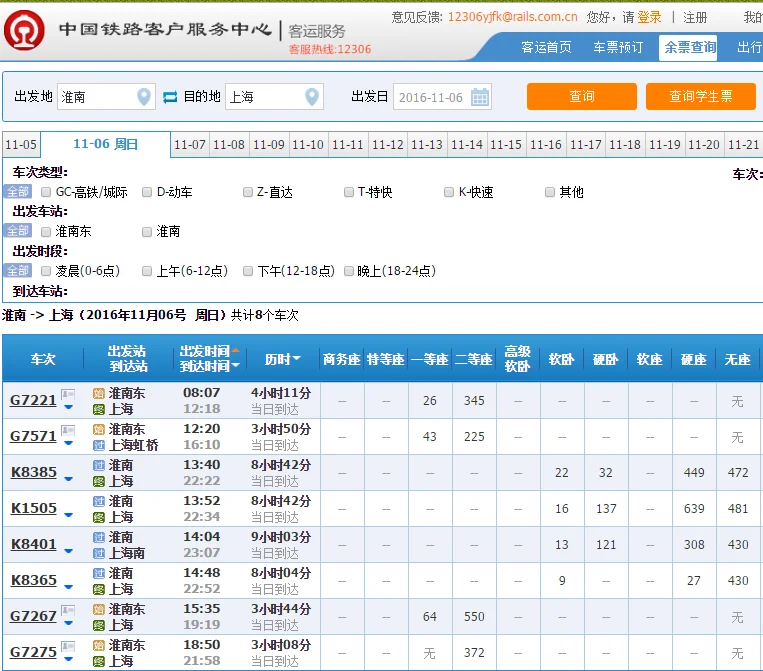
Task: Click the orange 查询 button
Action: tap(581, 96)
